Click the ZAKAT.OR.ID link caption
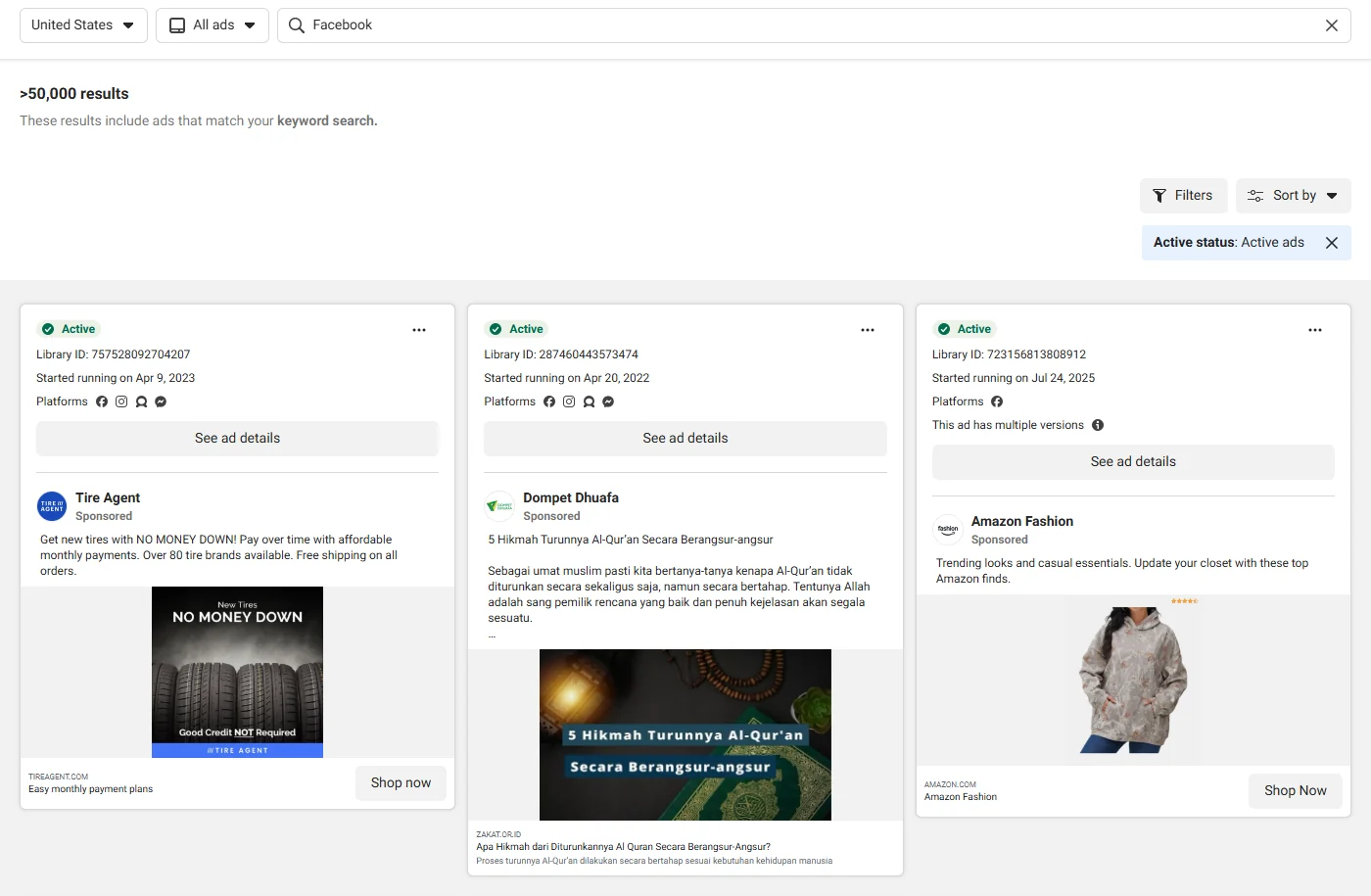Screen dimensions: 1371x896 (x=498, y=835)
